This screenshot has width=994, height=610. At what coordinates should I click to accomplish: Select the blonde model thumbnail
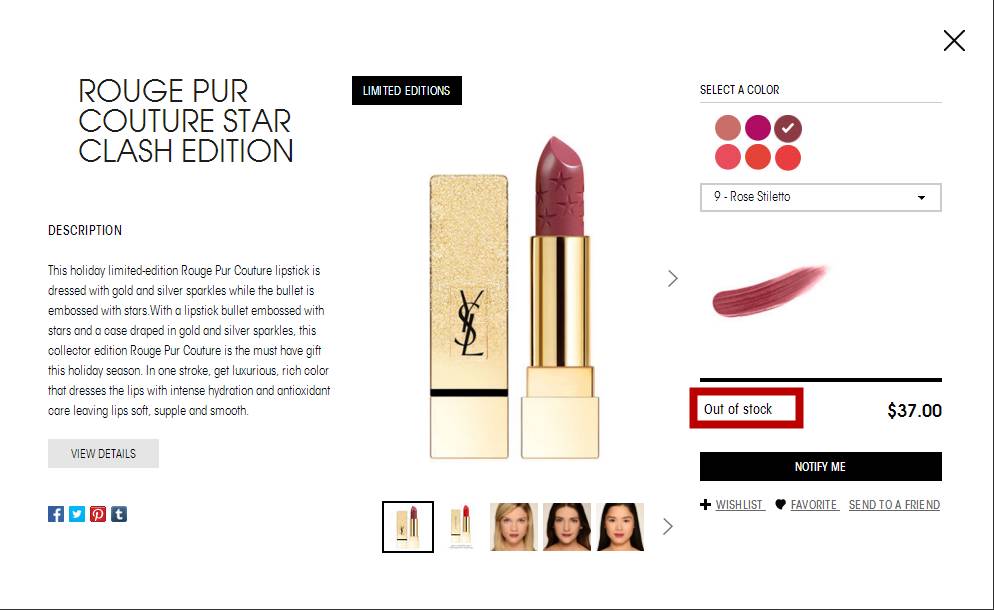pos(513,527)
